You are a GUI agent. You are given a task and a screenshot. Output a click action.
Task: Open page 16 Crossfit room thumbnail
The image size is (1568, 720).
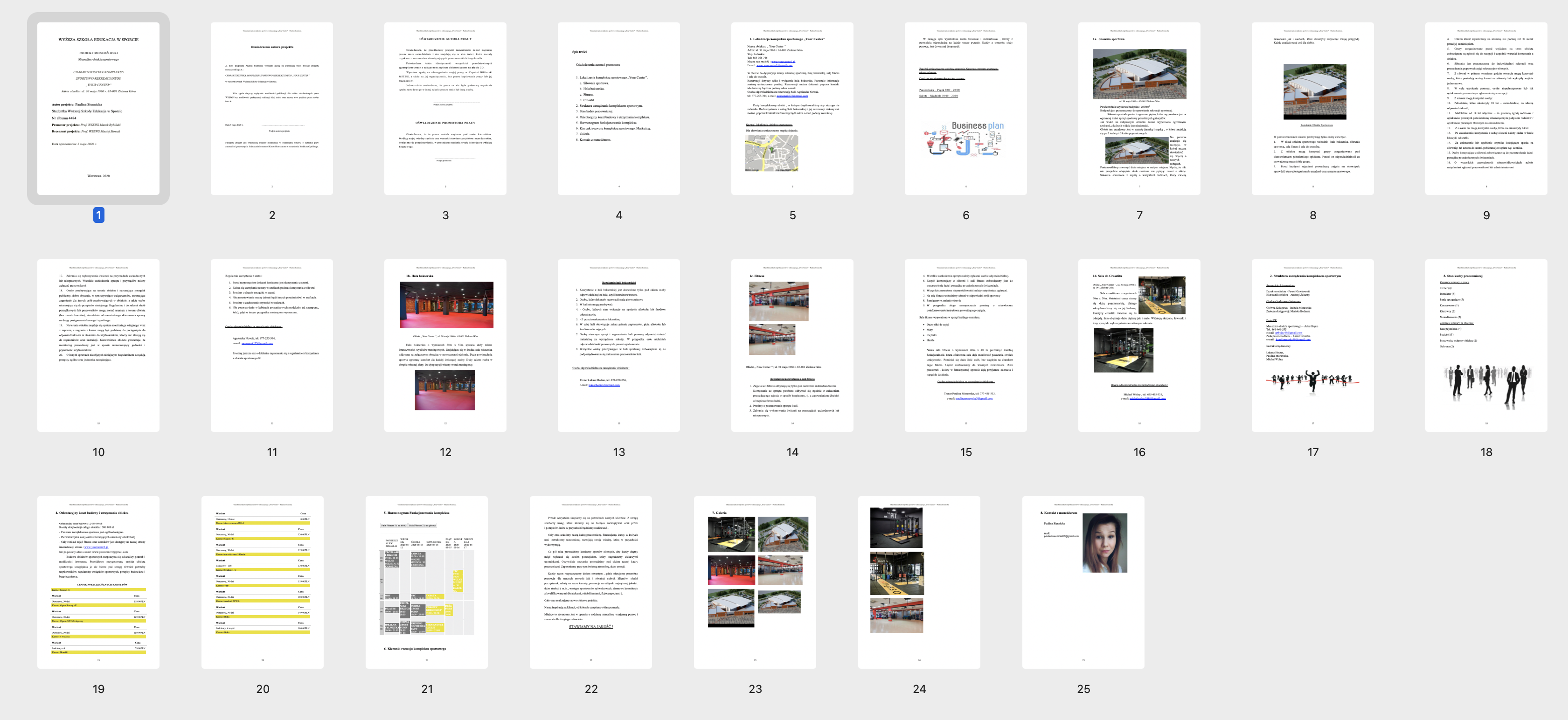coord(1139,345)
